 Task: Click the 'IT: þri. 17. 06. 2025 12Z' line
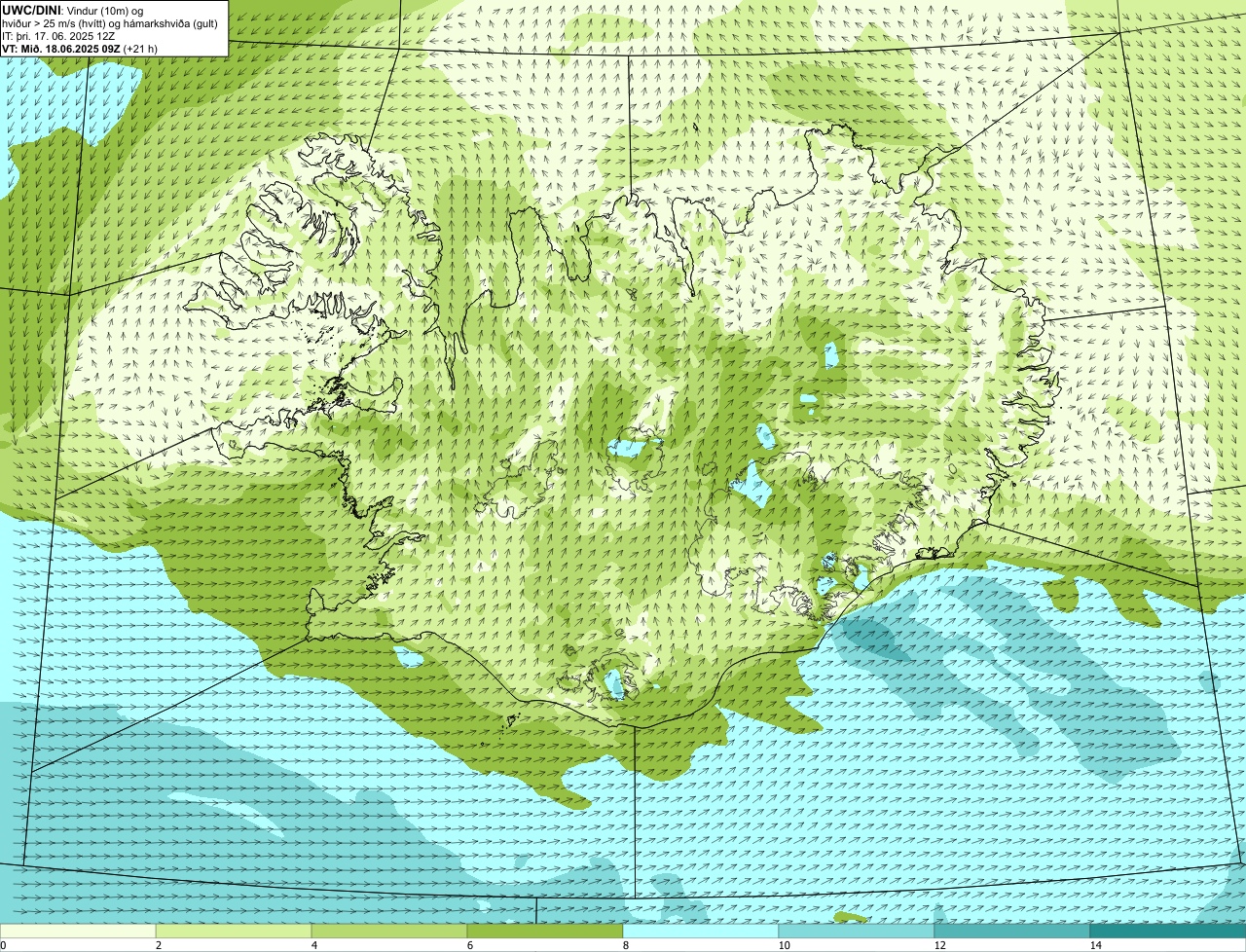[59, 35]
